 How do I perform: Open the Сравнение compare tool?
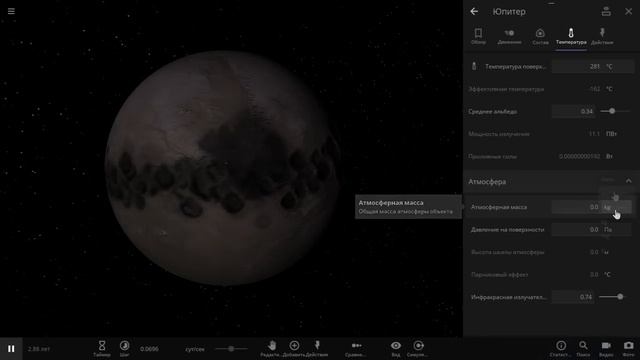pos(356,349)
